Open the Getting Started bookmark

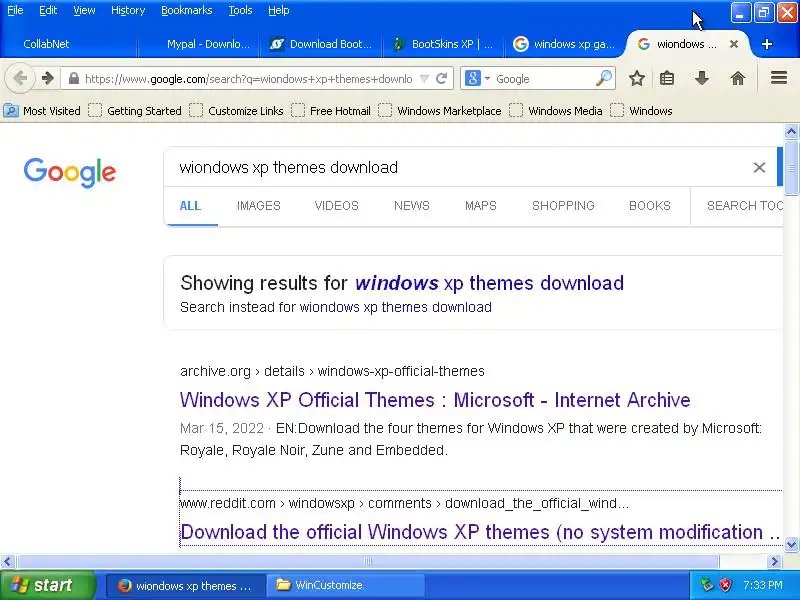(x=135, y=111)
